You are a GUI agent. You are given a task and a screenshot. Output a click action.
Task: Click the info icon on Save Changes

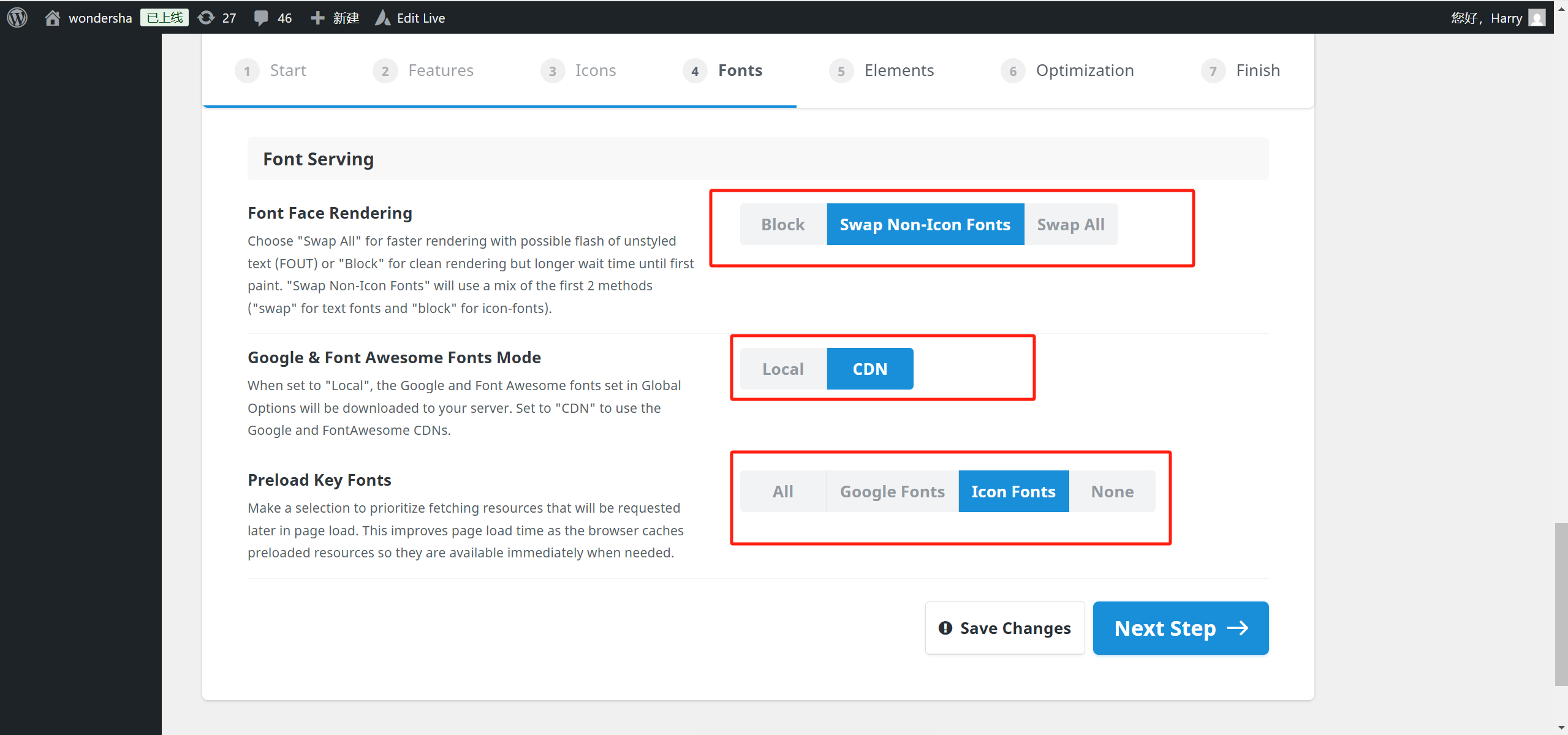pos(945,628)
